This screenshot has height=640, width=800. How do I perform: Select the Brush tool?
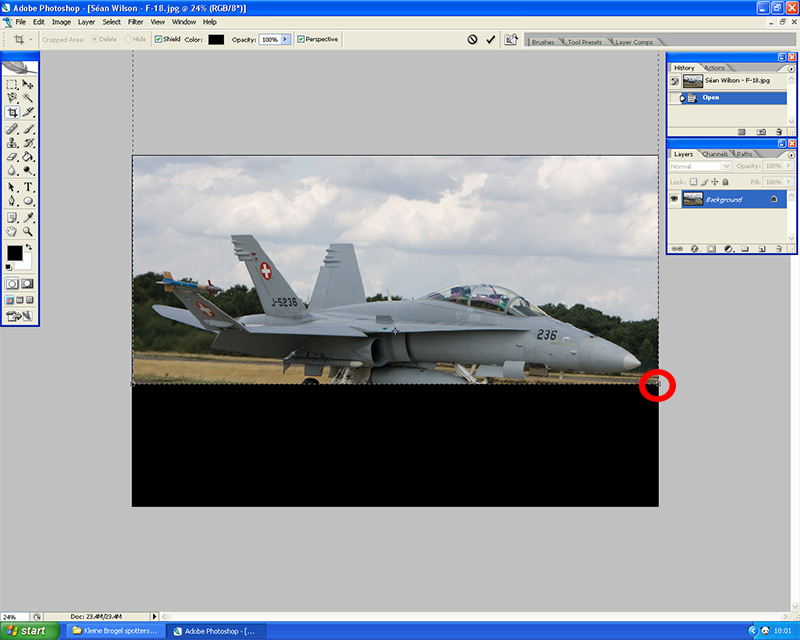pos(28,129)
